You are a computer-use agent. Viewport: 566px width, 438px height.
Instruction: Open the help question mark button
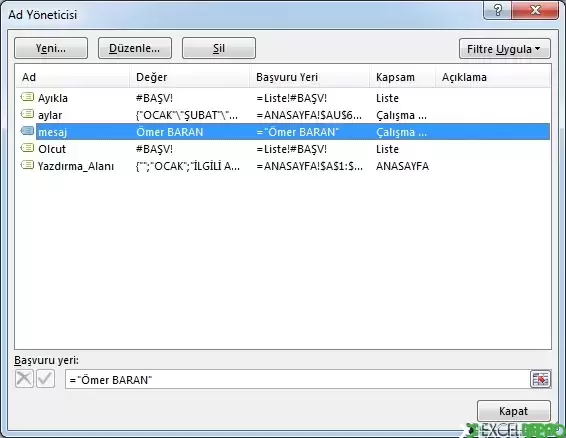tap(497, 10)
